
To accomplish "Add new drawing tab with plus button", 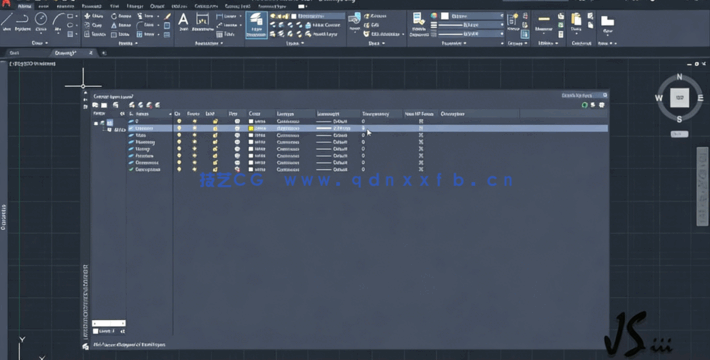I will click(104, 53).
